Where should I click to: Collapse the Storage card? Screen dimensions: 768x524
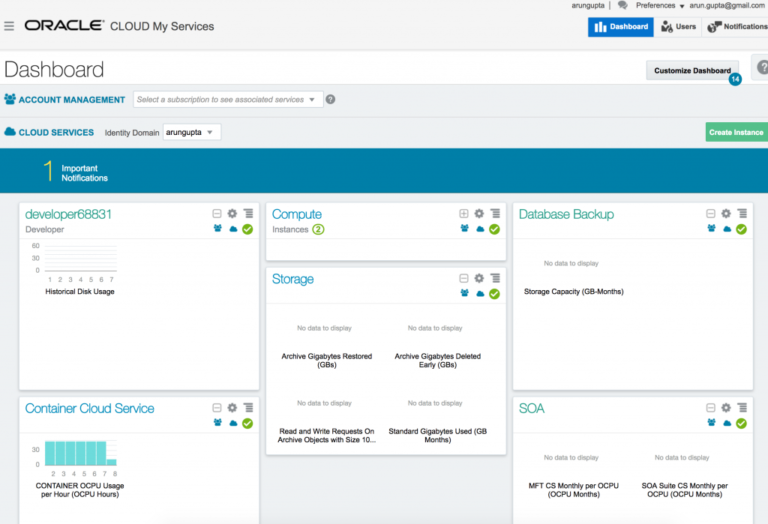464,278
